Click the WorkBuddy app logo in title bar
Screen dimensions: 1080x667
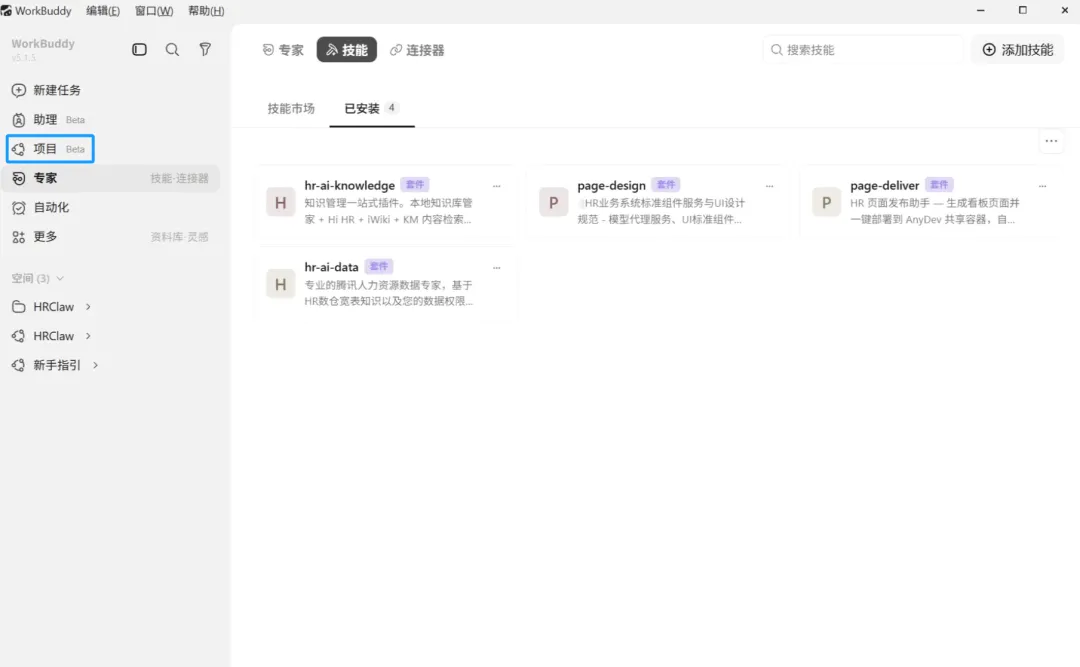(x=6, y=10)
